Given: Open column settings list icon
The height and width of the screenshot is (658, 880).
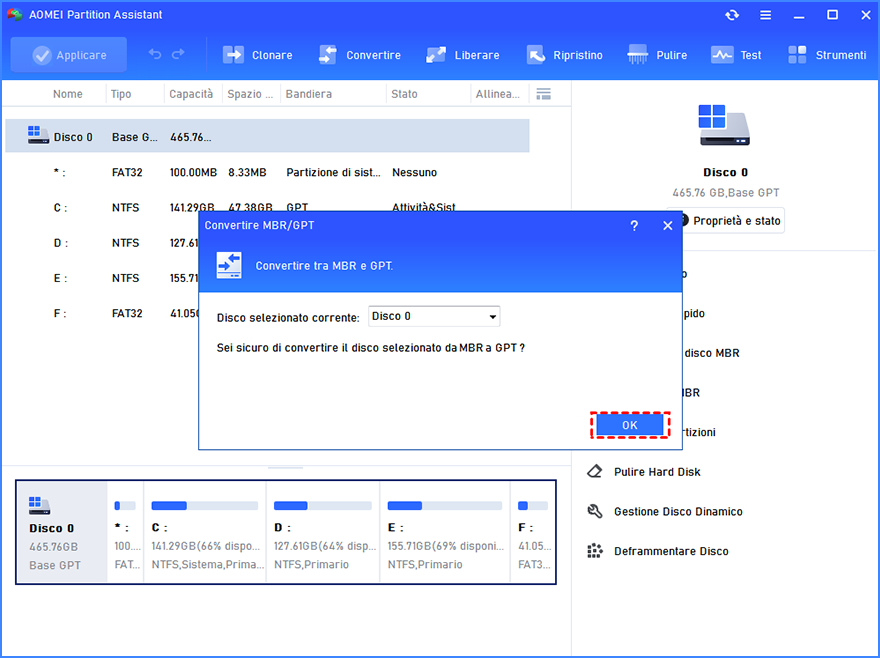Looking at the screenshot, I should 543,94.
